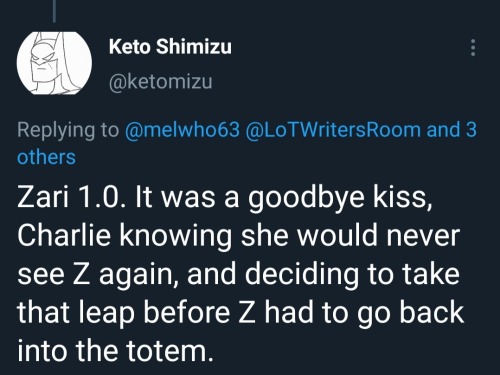This screenshot has width=500, height=375.
Task: Click empty dark area beside @ketomizu handle
Action: [x=333, y=82]
